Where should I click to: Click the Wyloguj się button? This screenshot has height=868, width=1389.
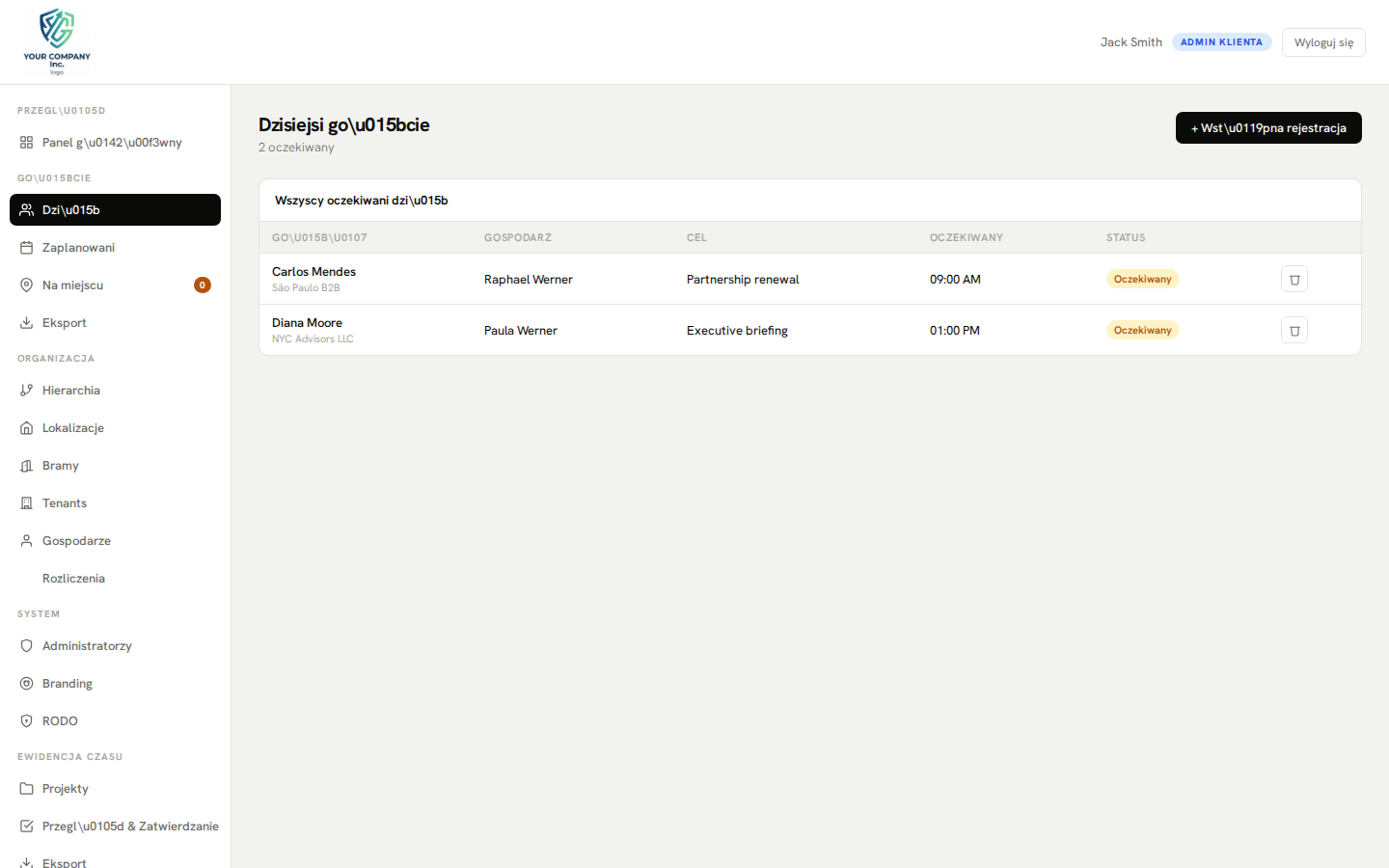(1323, 41)
